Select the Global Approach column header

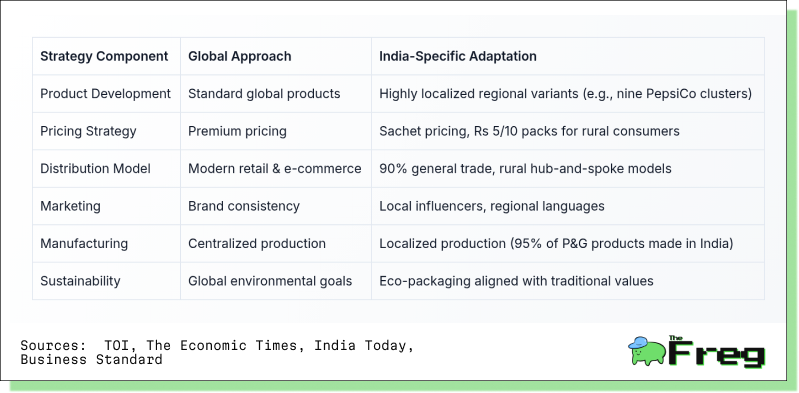click(239, 56)
